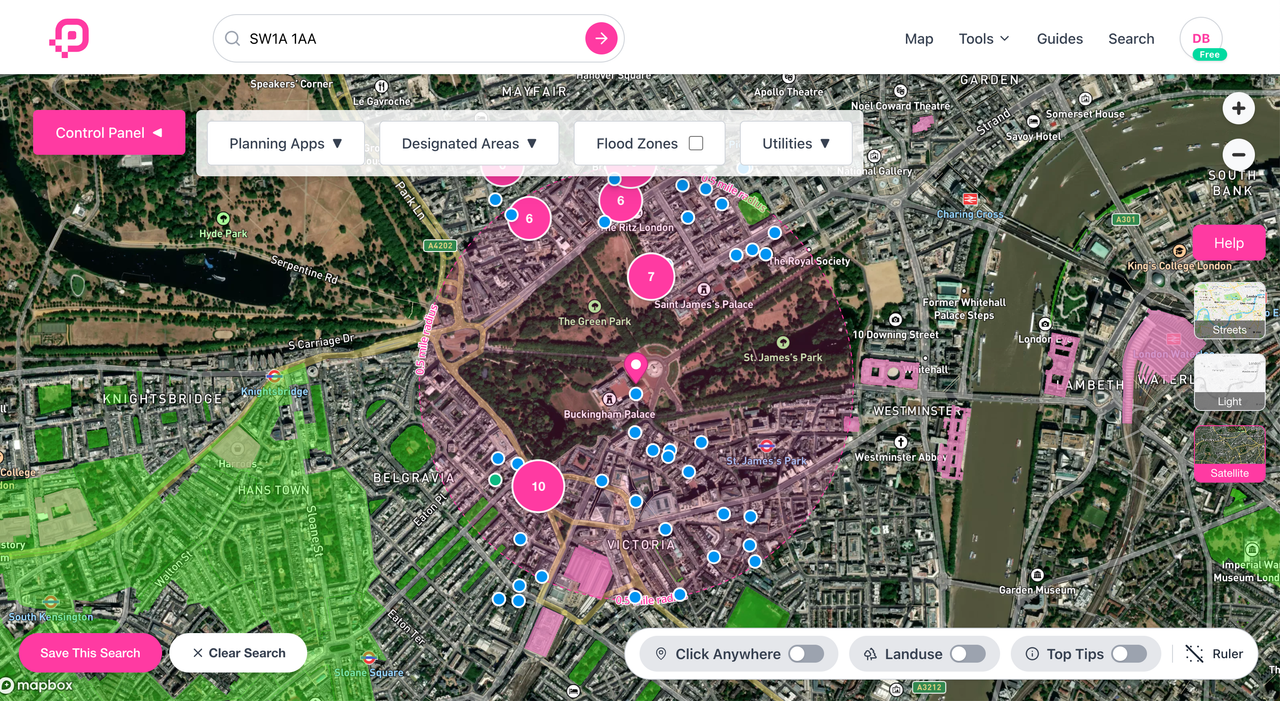This screenshot has height=701, width=1280.
Task: Click the Westminster Abbey church icon
Action: click(x=901, y=441)
